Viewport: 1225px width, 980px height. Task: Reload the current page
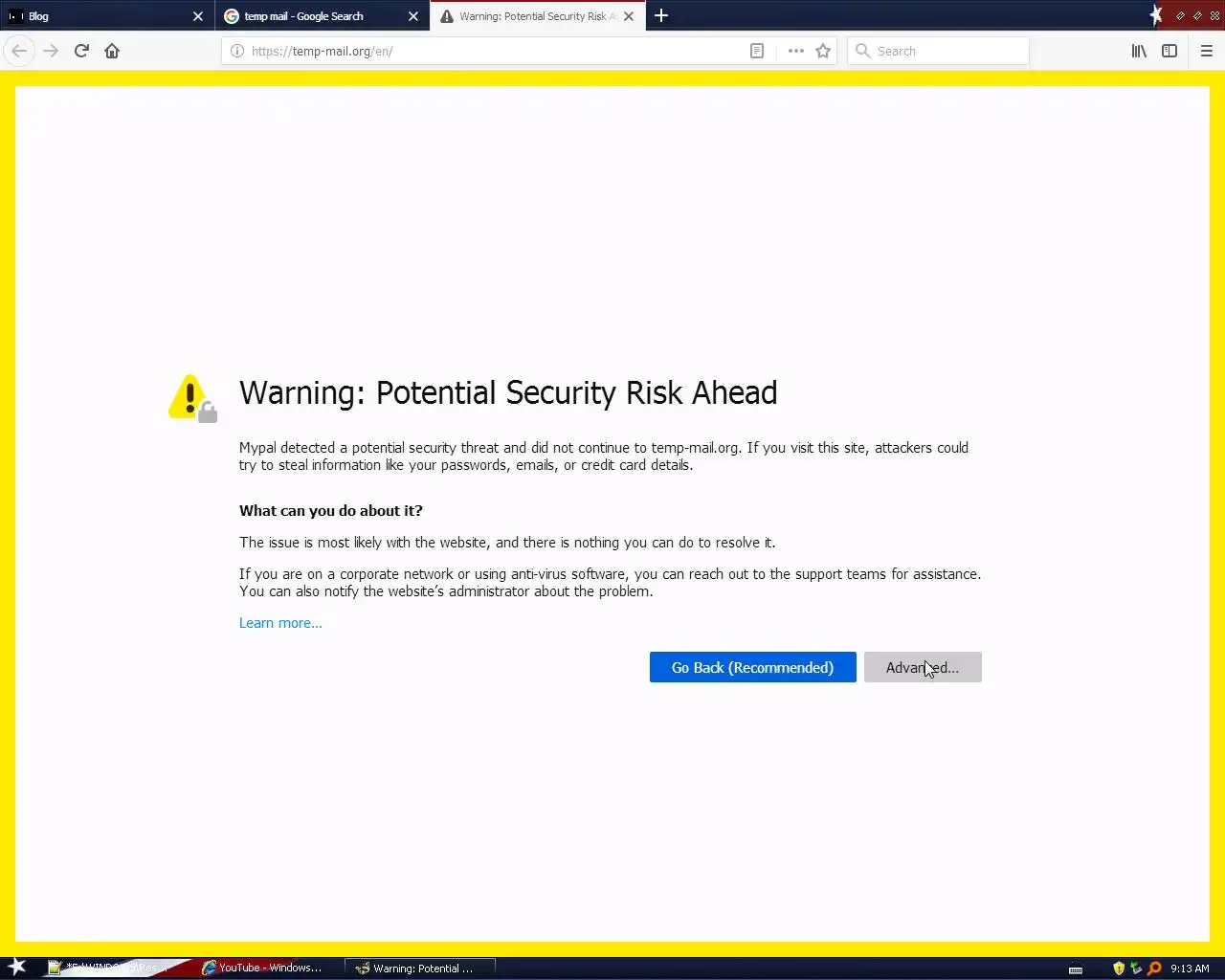81,51
